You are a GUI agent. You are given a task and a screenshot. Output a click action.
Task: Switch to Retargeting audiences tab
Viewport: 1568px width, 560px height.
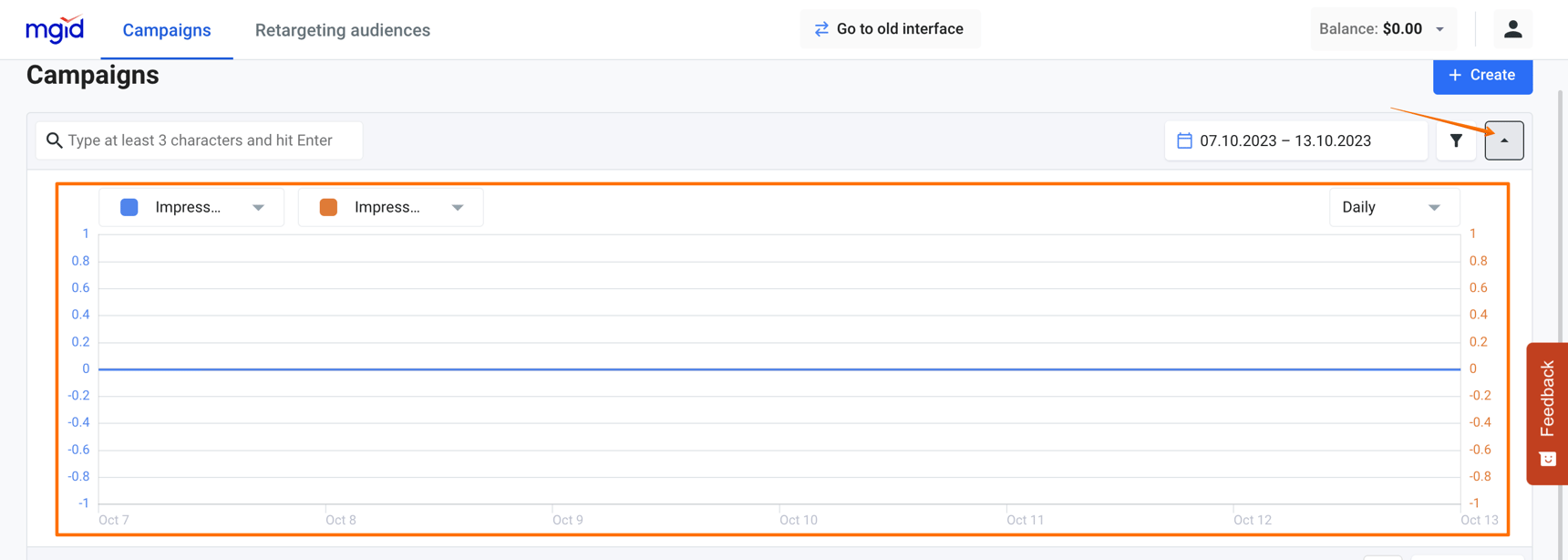[x=342, y=30]
